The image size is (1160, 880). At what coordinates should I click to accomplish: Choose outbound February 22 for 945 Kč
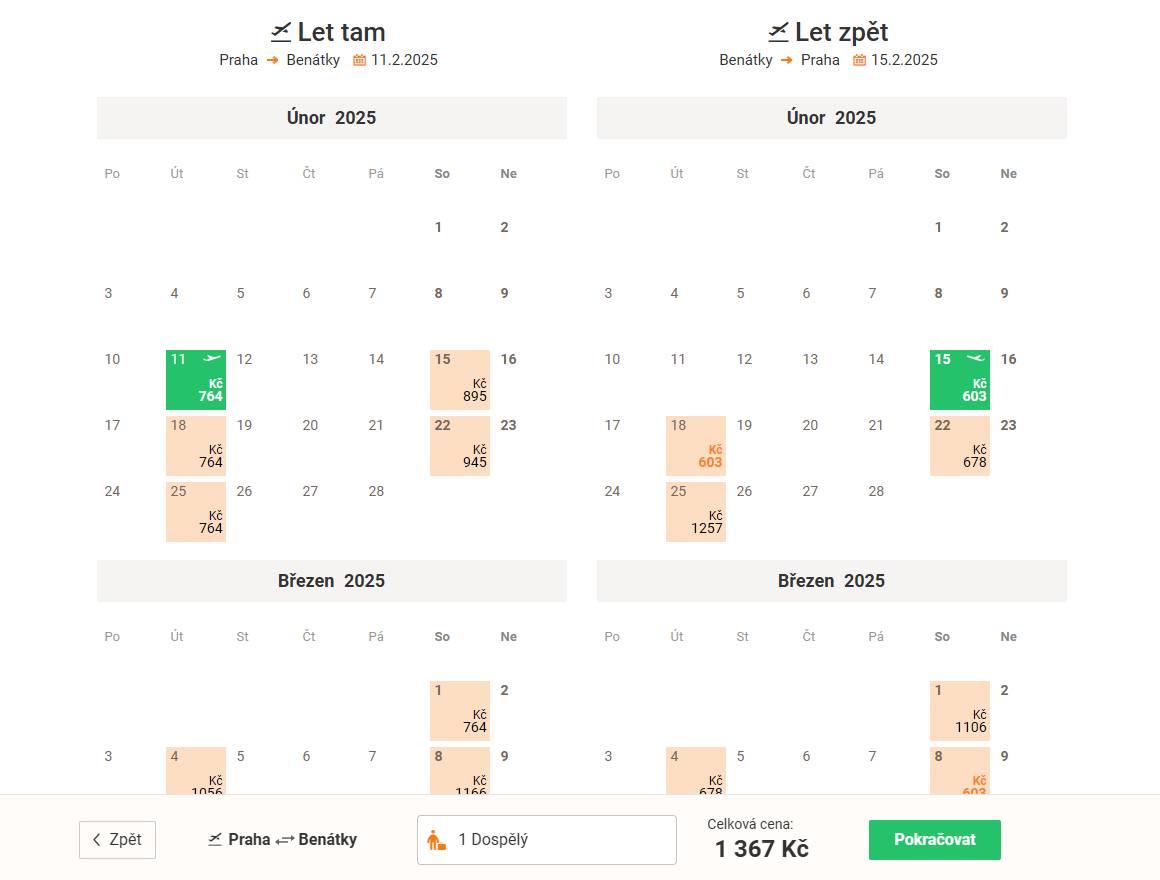coord(460,446)
